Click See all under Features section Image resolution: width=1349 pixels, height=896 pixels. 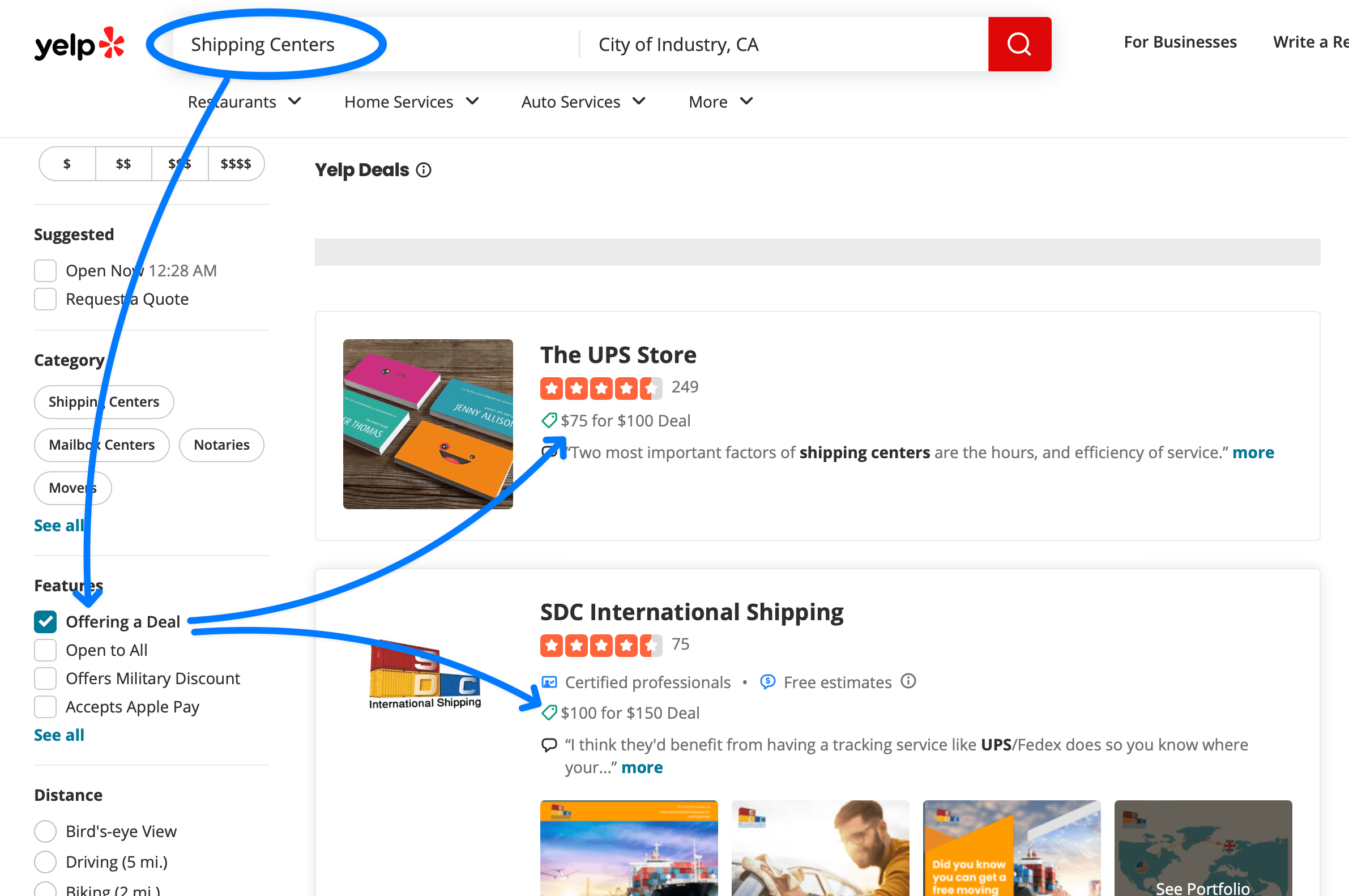click(59, 735)
